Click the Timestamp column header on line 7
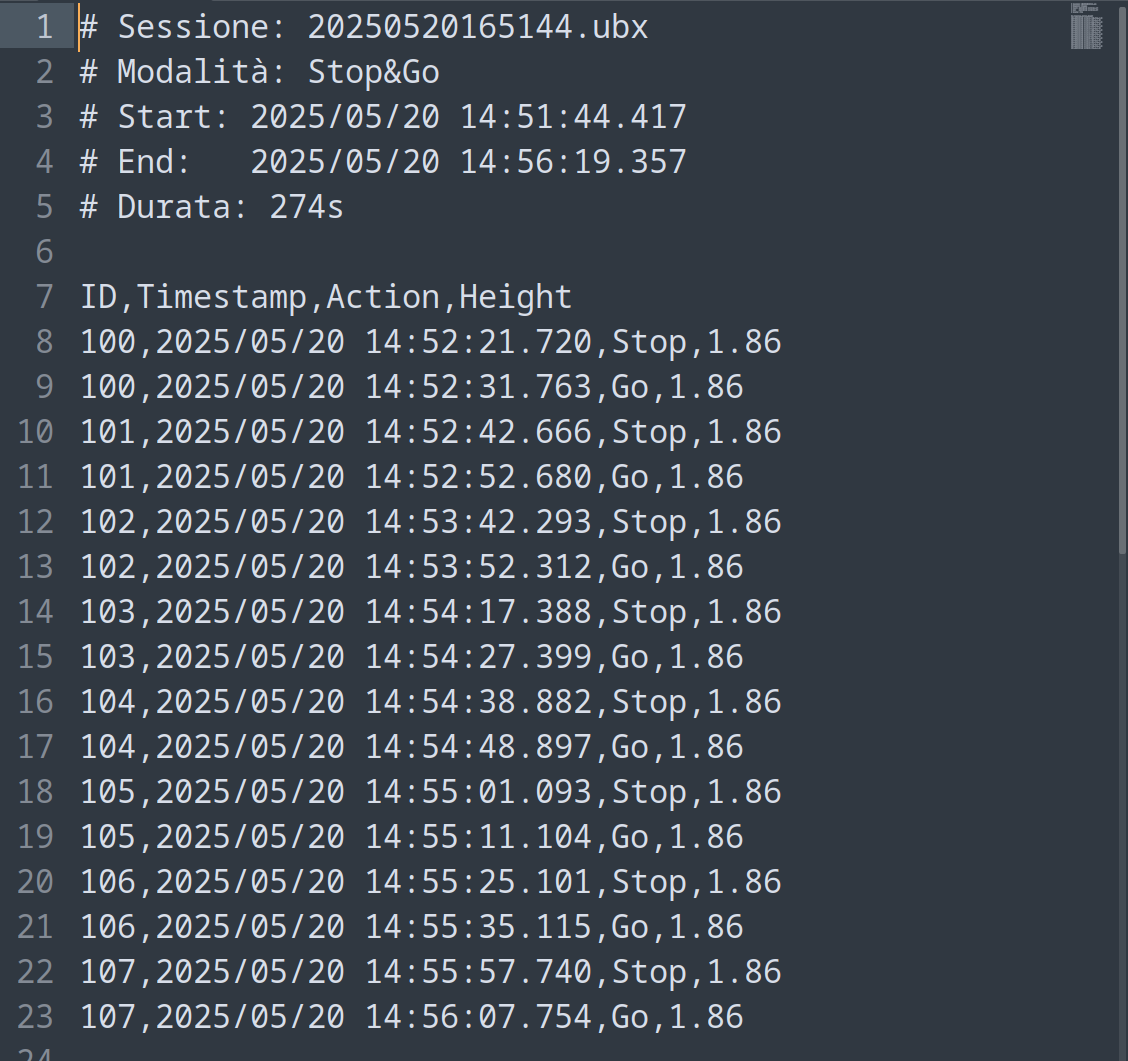1128x1061 pixels. [x=222, y=298]
